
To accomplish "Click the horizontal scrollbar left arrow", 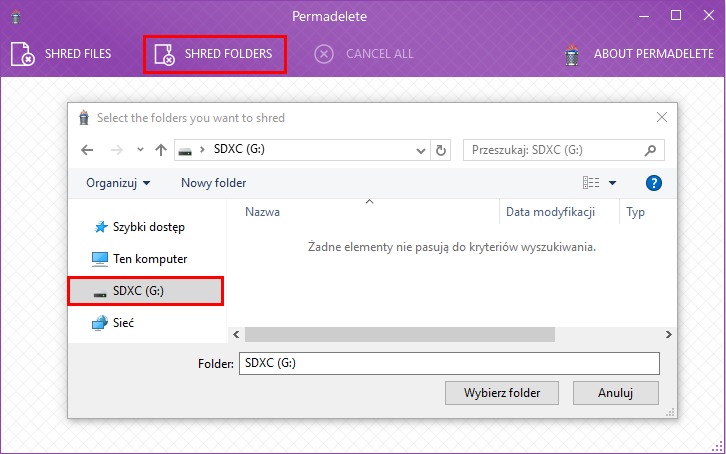I will pyautogui.click(x=237, y=334).
